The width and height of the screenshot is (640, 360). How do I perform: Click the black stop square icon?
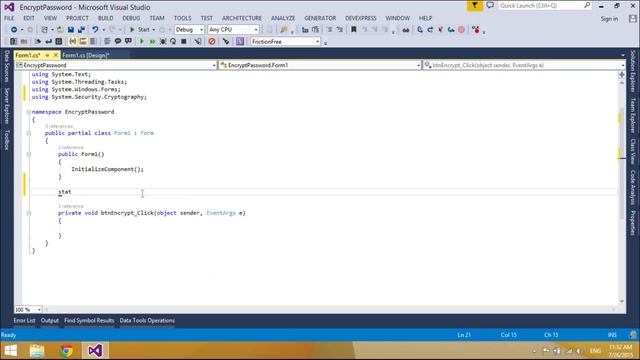point(184,41)
